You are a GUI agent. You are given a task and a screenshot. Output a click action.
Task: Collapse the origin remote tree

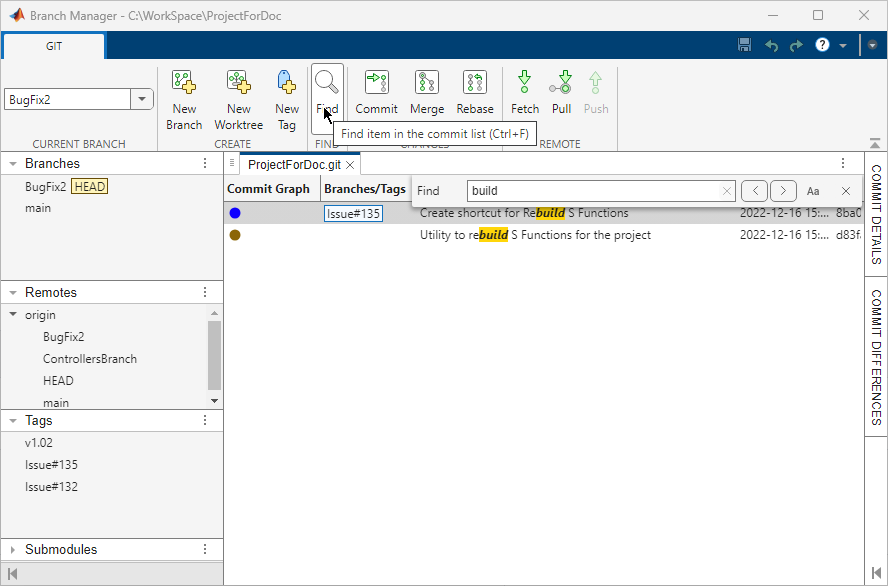pyautogui.click(x=11, y=314)
